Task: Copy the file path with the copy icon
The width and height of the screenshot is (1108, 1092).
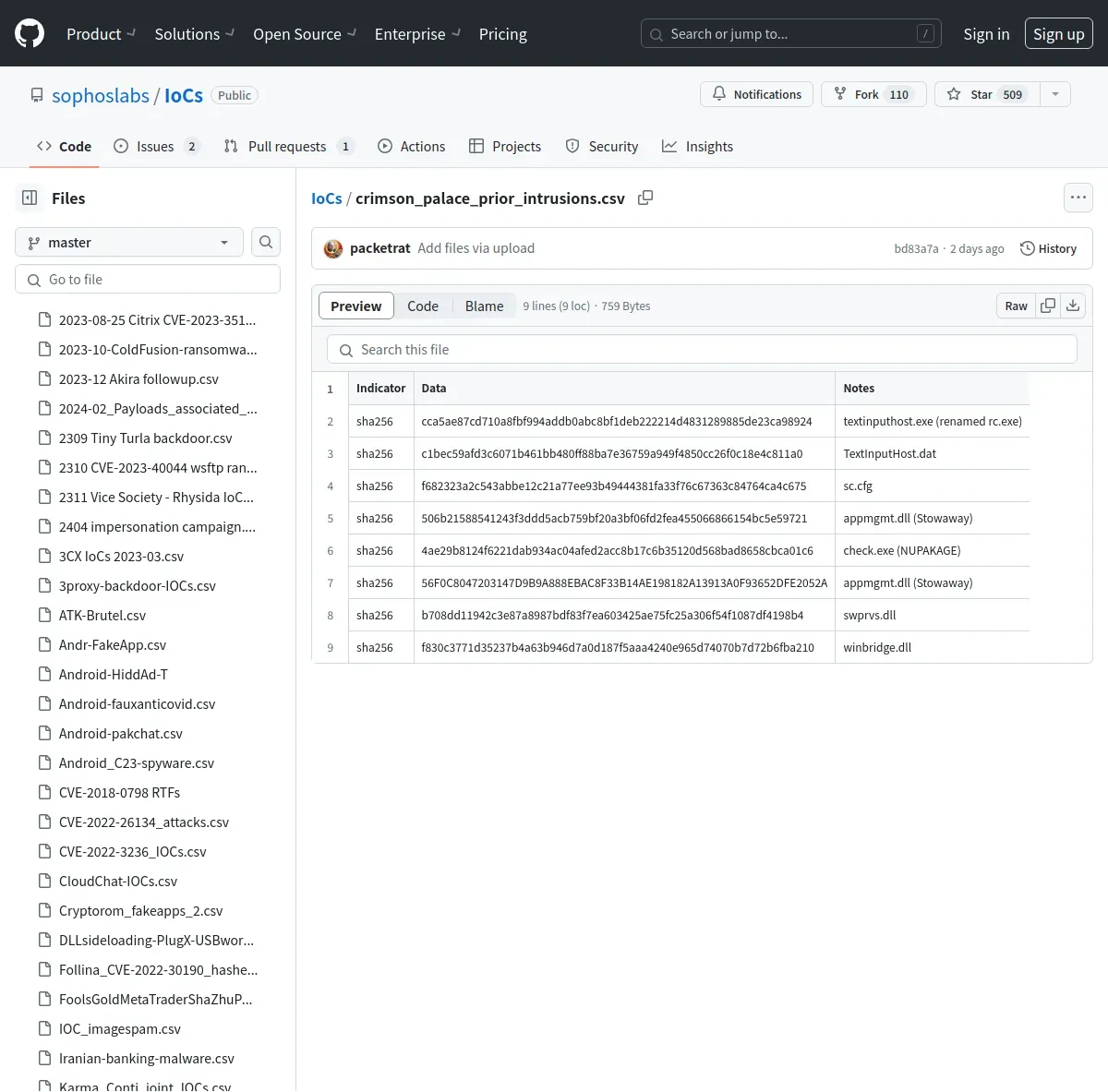Action: tap(645, 198)
